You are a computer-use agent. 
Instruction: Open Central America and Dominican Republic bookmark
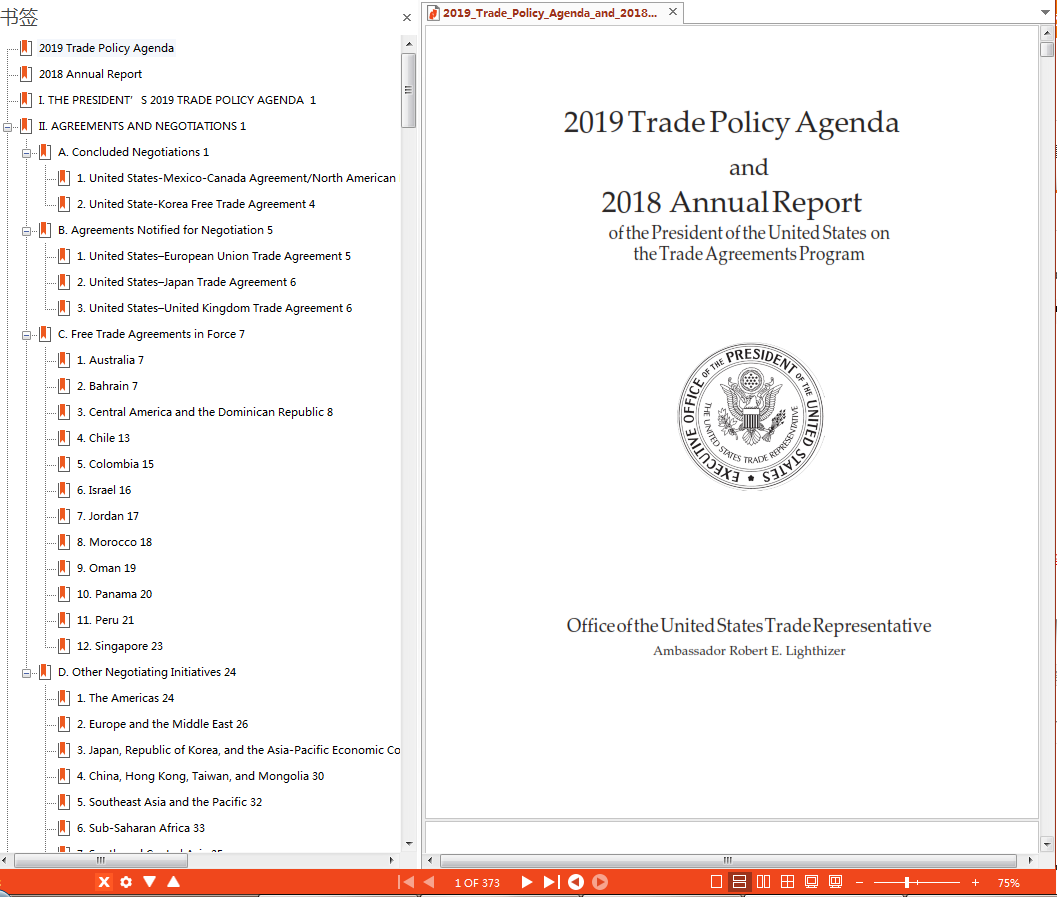(x=205, y=412)
